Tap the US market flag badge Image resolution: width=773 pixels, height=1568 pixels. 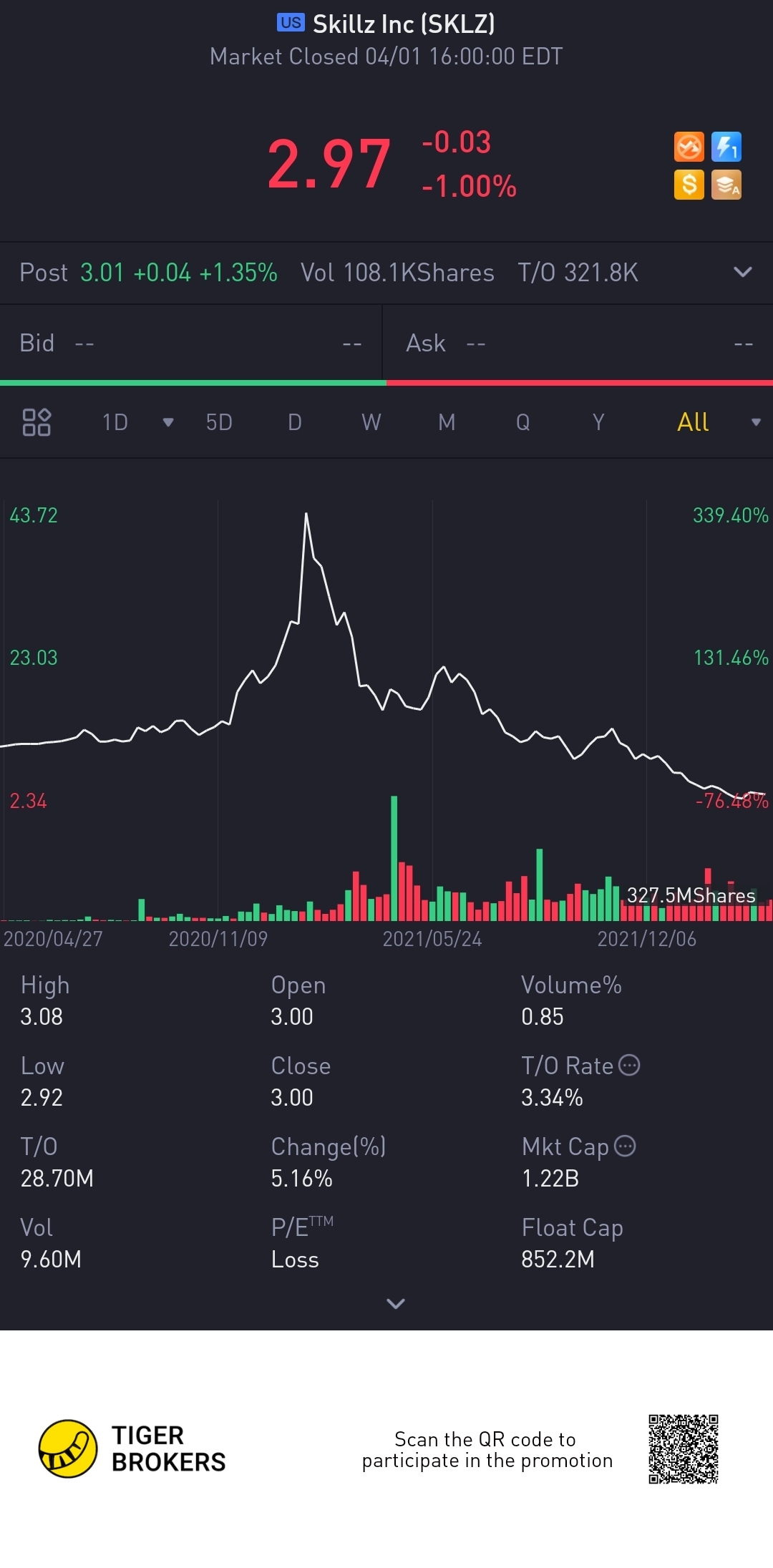click(x=291, y=23)
